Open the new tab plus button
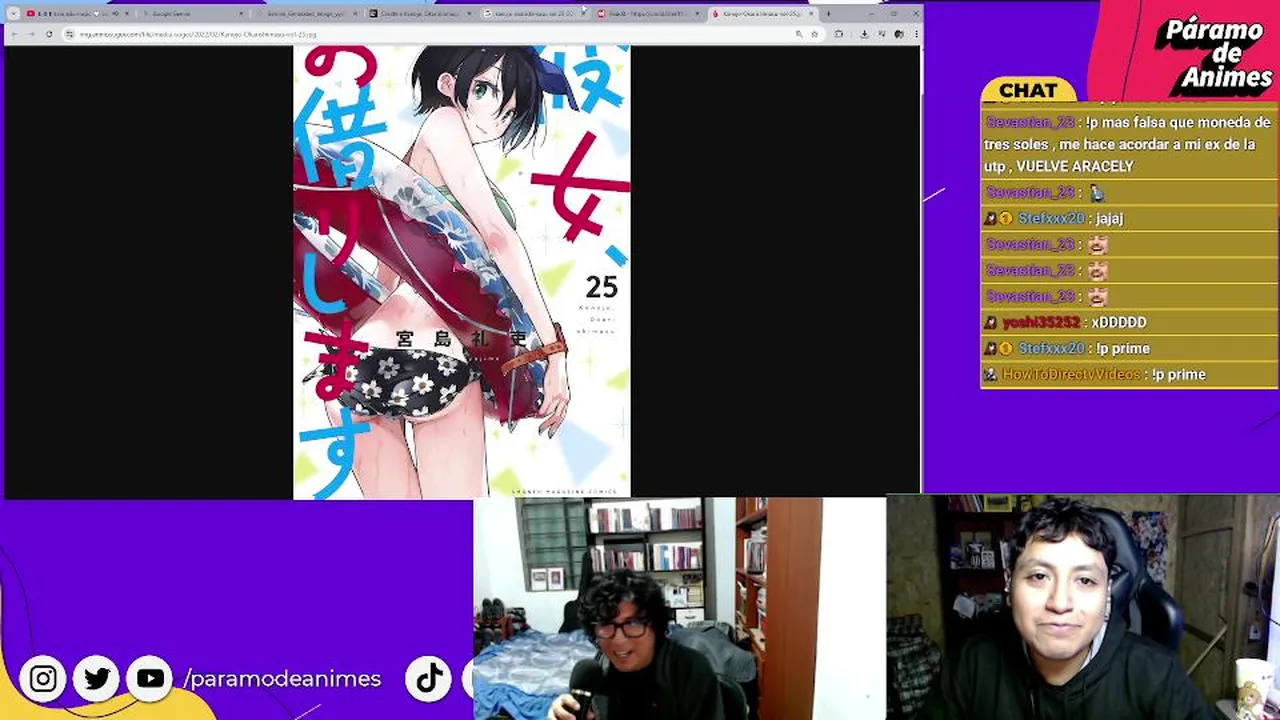The height and width of the screenshot is (720, 1280). 828,14
